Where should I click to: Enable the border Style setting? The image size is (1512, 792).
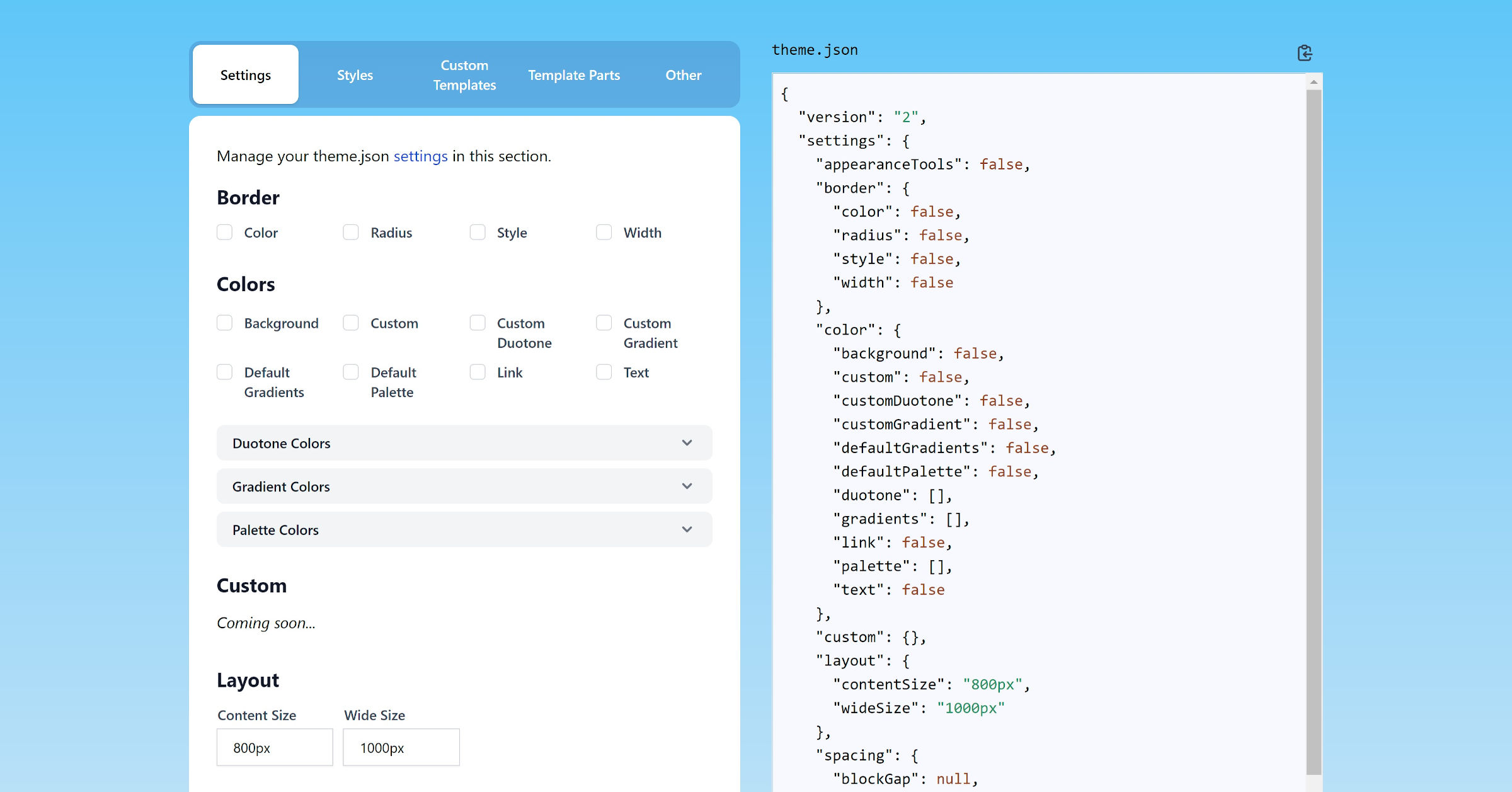[x=477, y=232]
